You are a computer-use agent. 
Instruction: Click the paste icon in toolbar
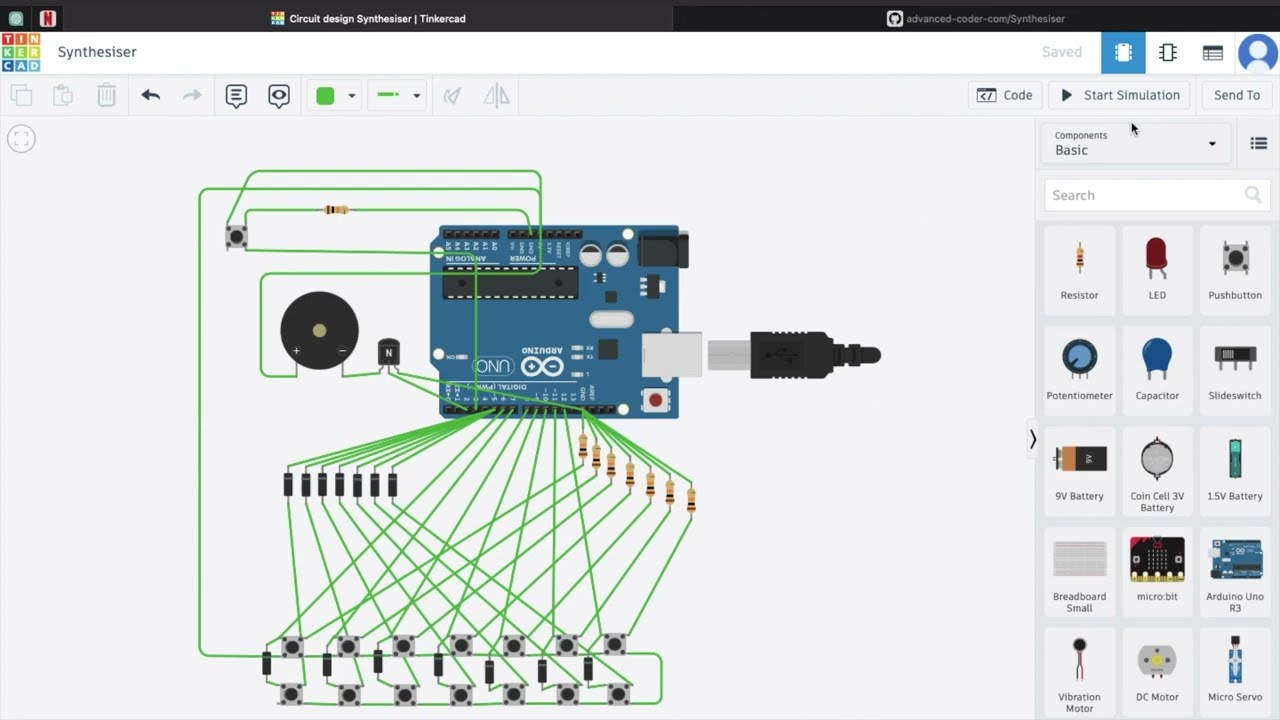click(x=63, y=95)
